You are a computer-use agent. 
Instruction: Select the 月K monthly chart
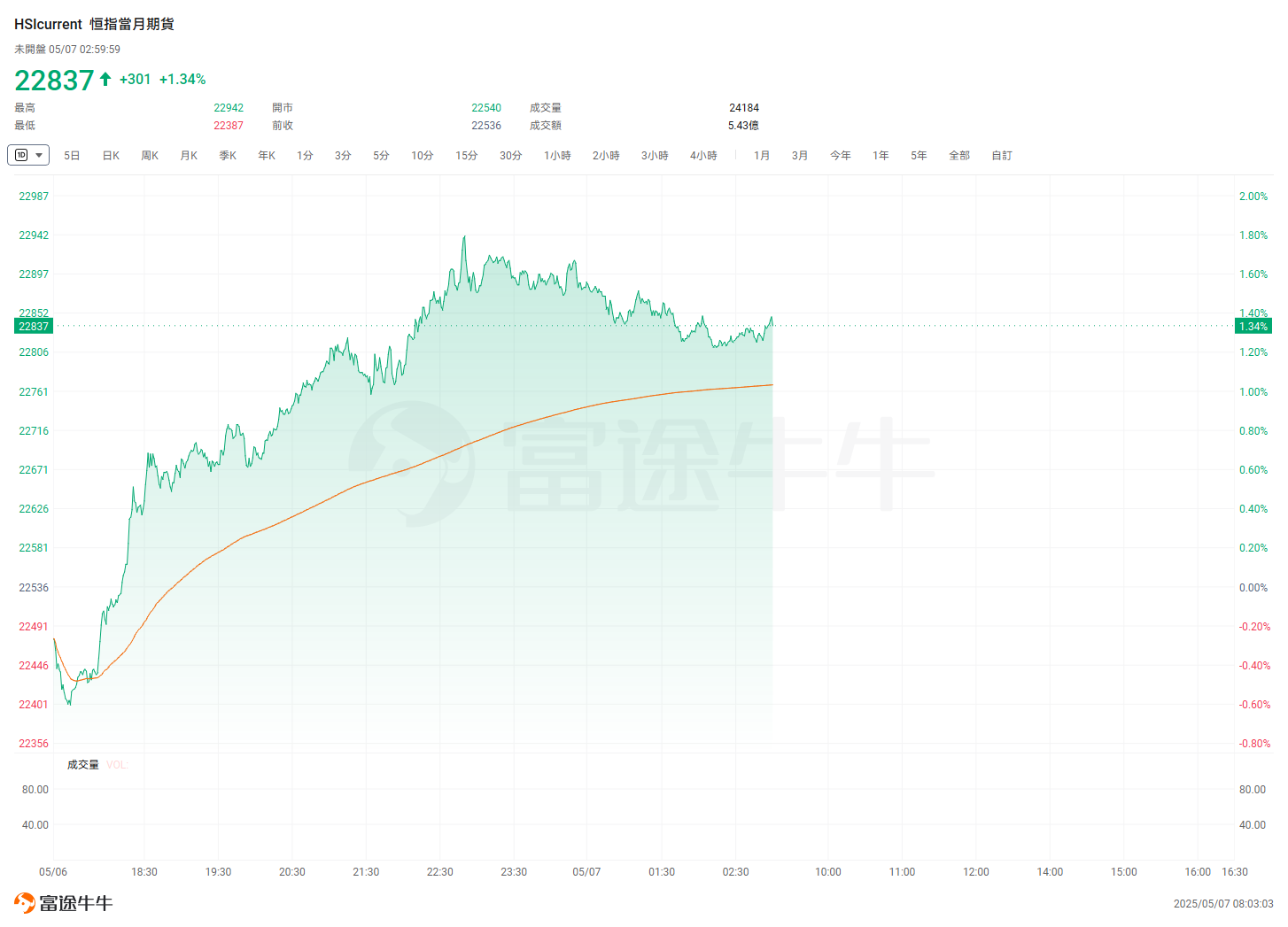pos(189,156)
